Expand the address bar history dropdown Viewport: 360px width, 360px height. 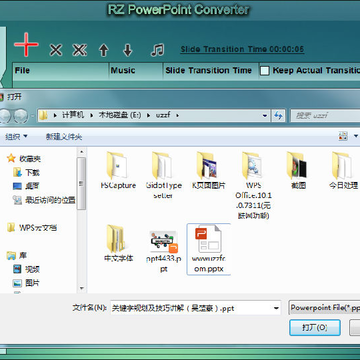click(x=265, y=116)
